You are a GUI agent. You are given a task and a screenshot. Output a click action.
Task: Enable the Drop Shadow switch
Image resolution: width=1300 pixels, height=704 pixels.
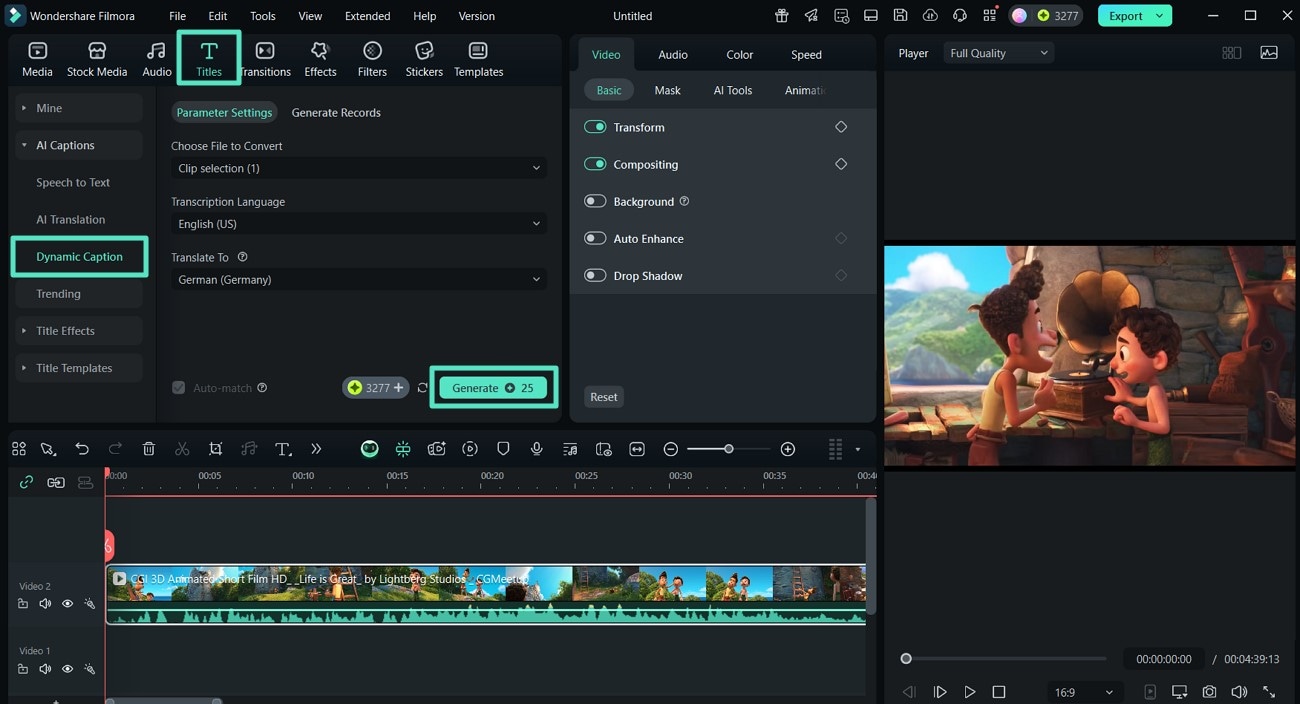click(595, 275)
